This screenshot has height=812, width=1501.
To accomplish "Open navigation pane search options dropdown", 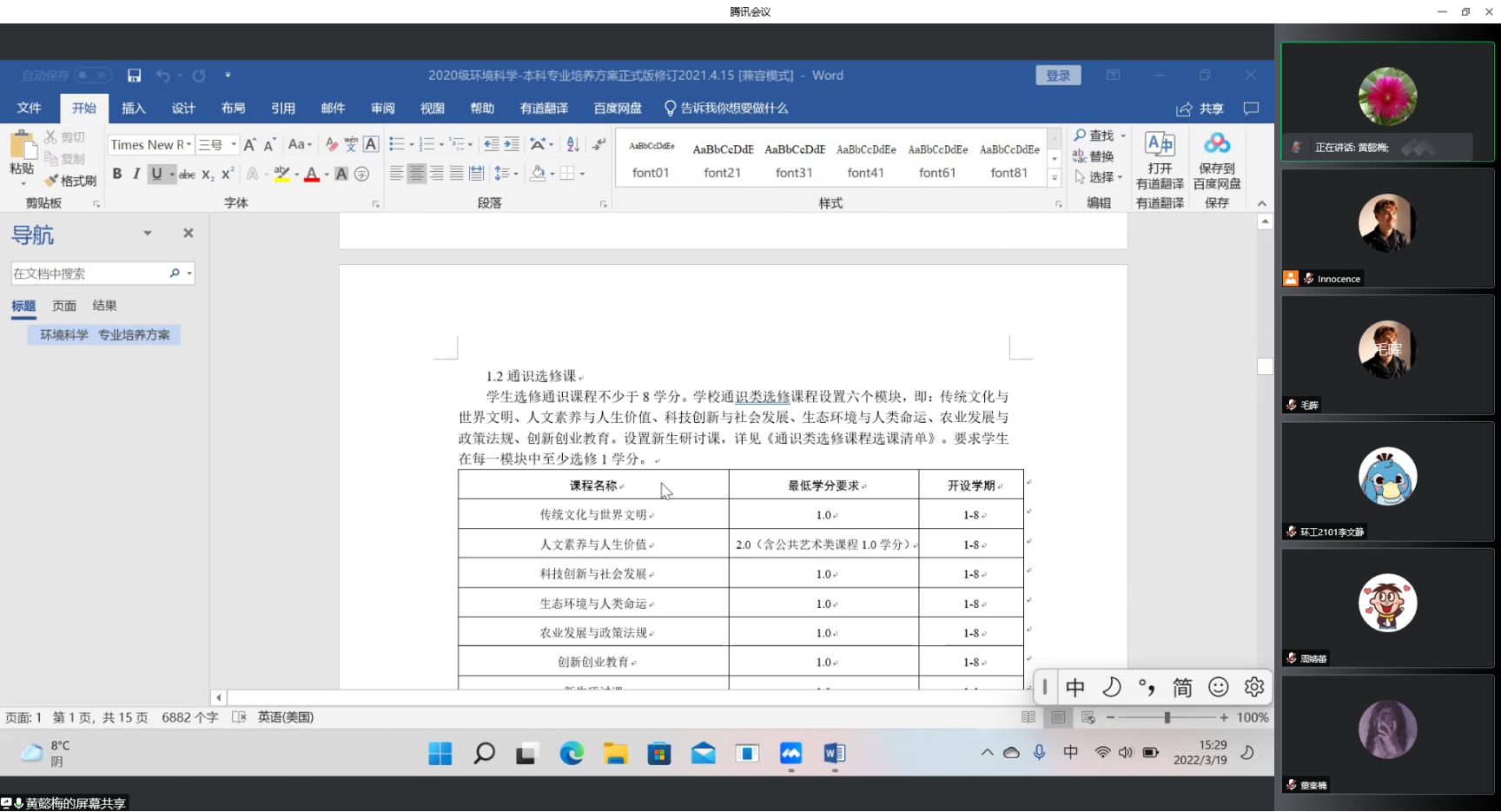I will coord(189,274).
